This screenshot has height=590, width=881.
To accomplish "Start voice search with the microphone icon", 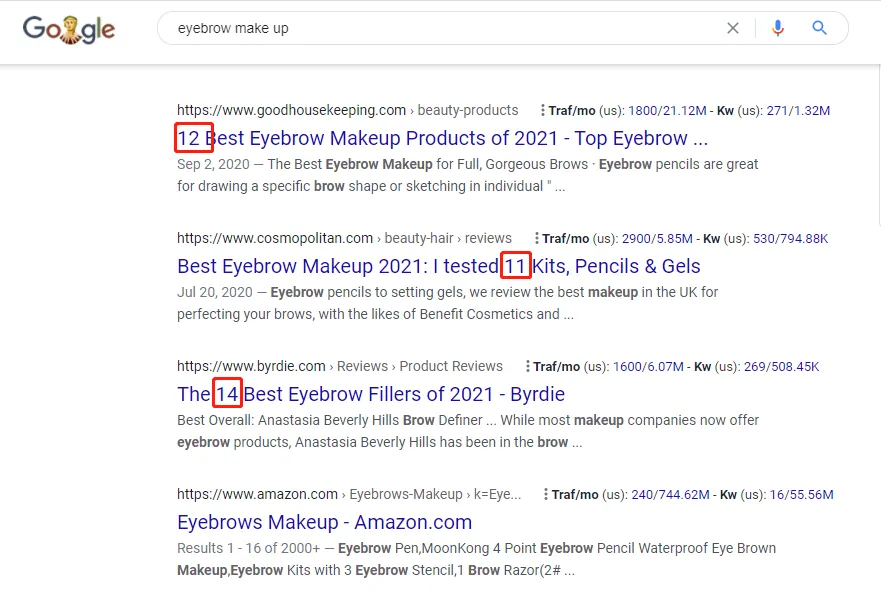I will [x=778, y=28].
